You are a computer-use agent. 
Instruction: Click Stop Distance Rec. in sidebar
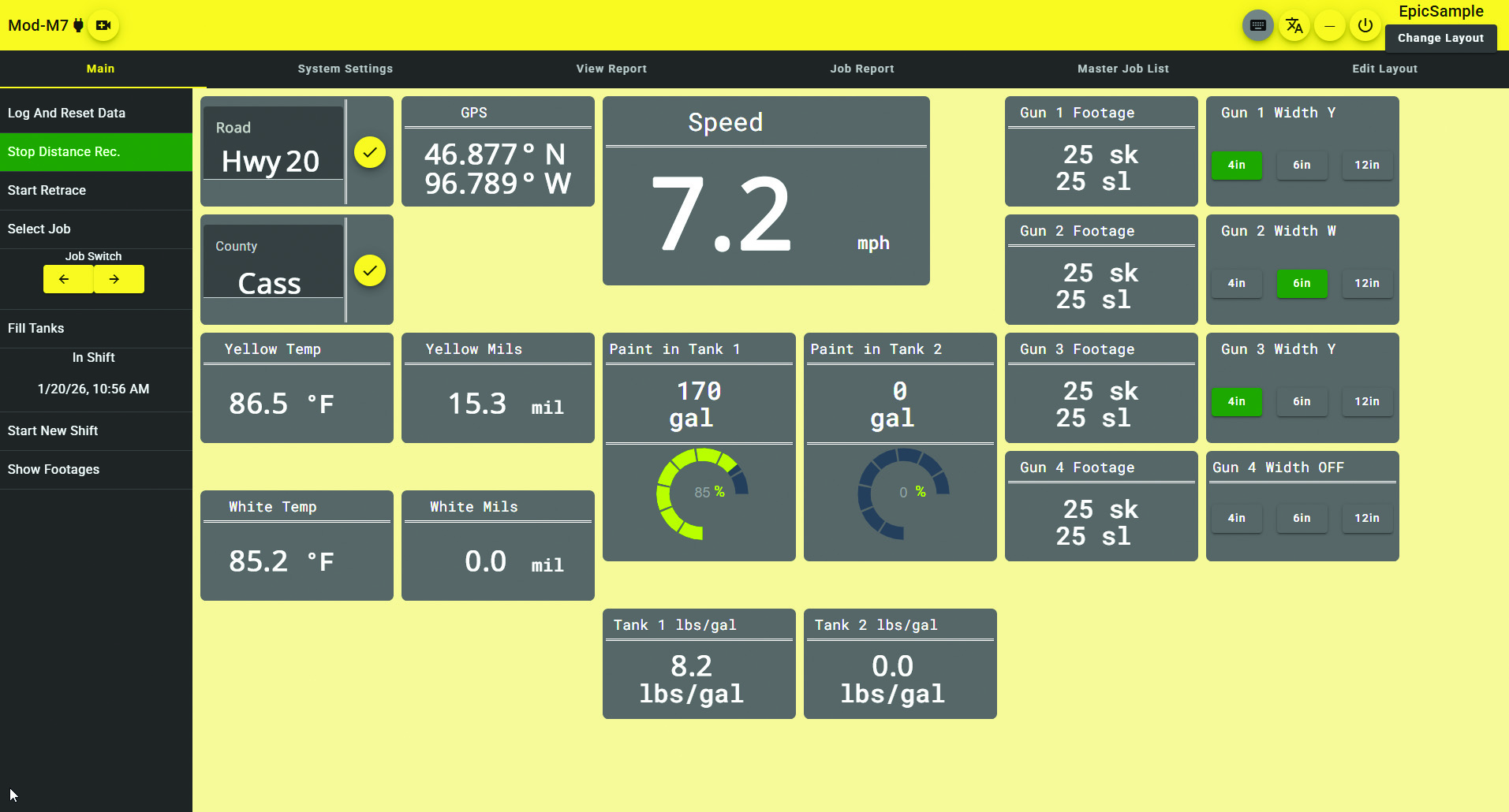[95, 151]
